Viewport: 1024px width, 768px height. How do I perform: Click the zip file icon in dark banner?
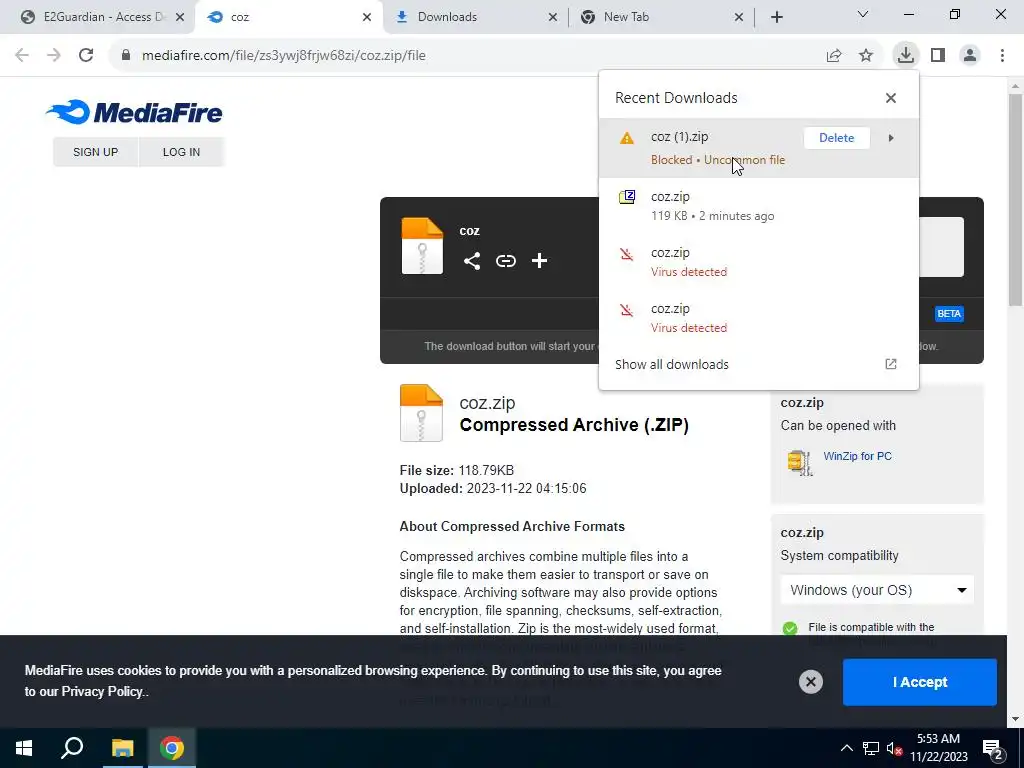[x=422, y=246]
